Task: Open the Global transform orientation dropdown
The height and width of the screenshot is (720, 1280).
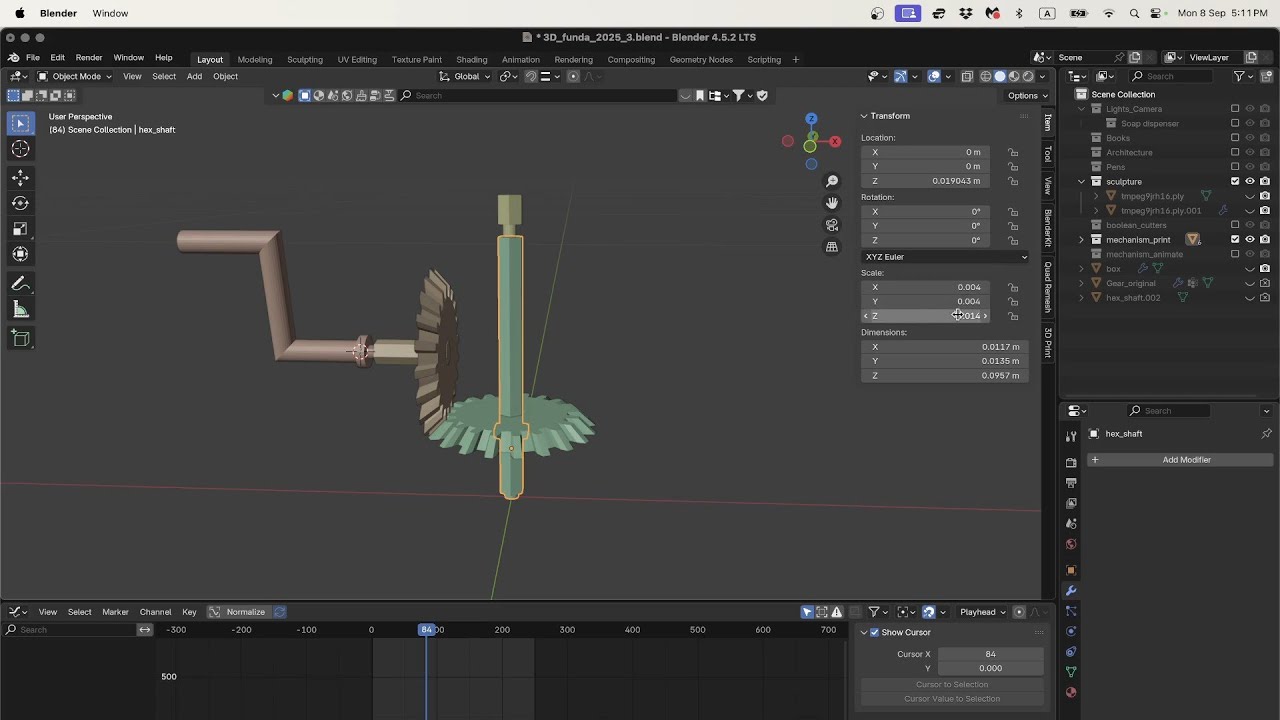Action: 465,77
